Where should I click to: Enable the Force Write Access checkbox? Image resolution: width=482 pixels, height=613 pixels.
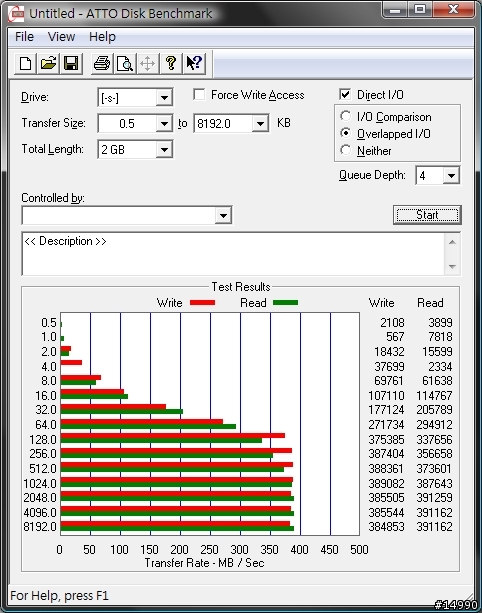[x=199, y=95]
